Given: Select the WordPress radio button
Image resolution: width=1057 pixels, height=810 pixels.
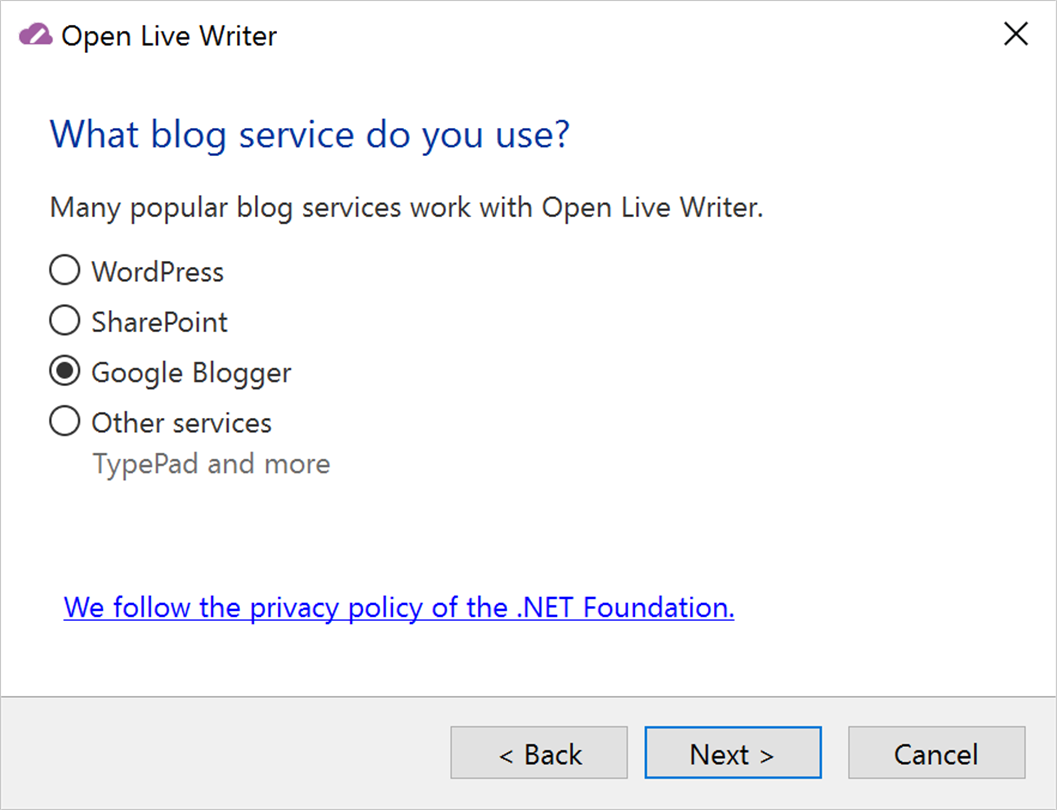Looking at the screenshot, I should click(x=65, y=271).
